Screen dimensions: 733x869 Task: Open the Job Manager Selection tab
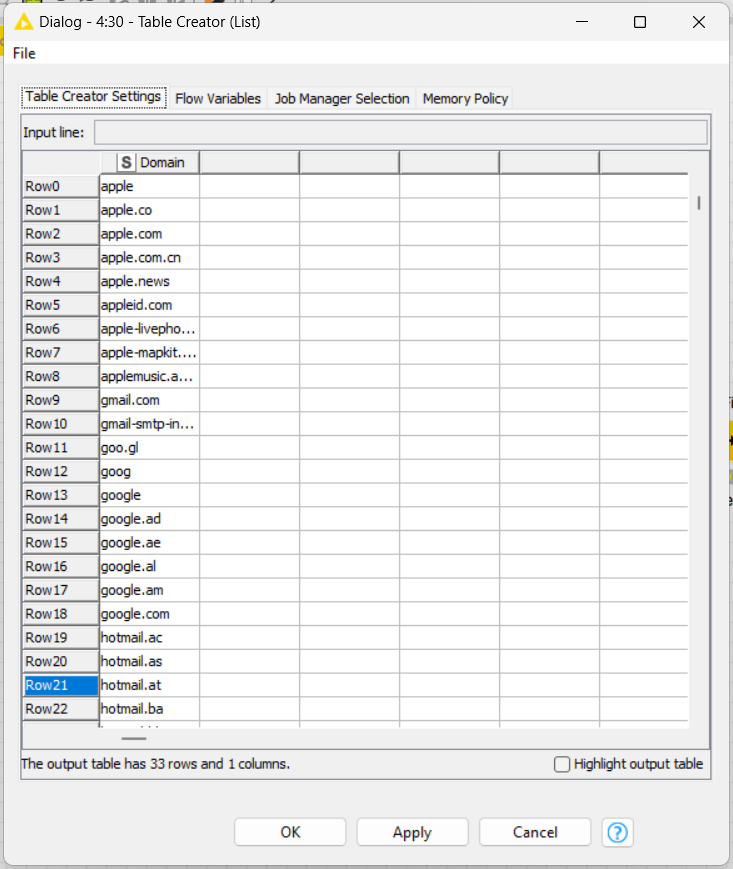(x=342, y=98)
